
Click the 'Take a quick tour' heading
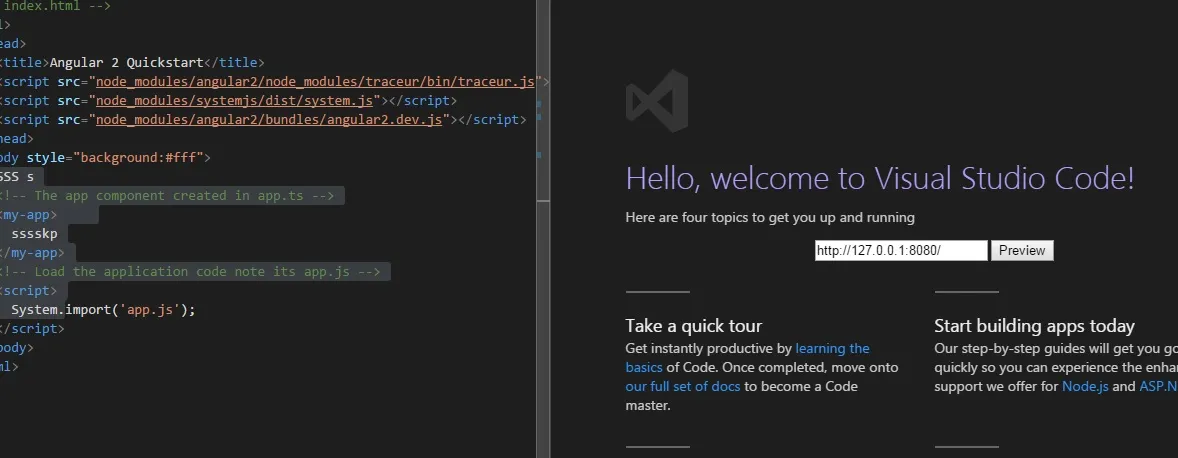click(x=693, y=326)
